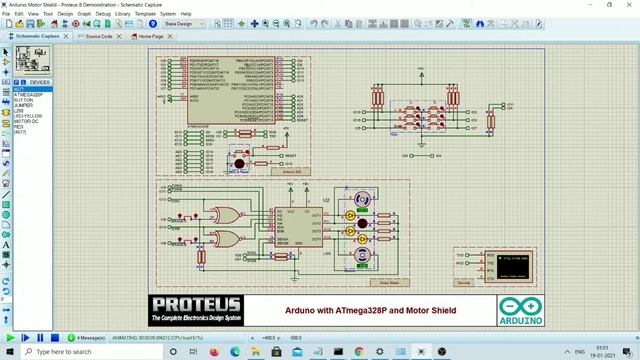Screen dimensions: 640x360
Task: Switch to the Source Code tab
Action: coord(99,36)
